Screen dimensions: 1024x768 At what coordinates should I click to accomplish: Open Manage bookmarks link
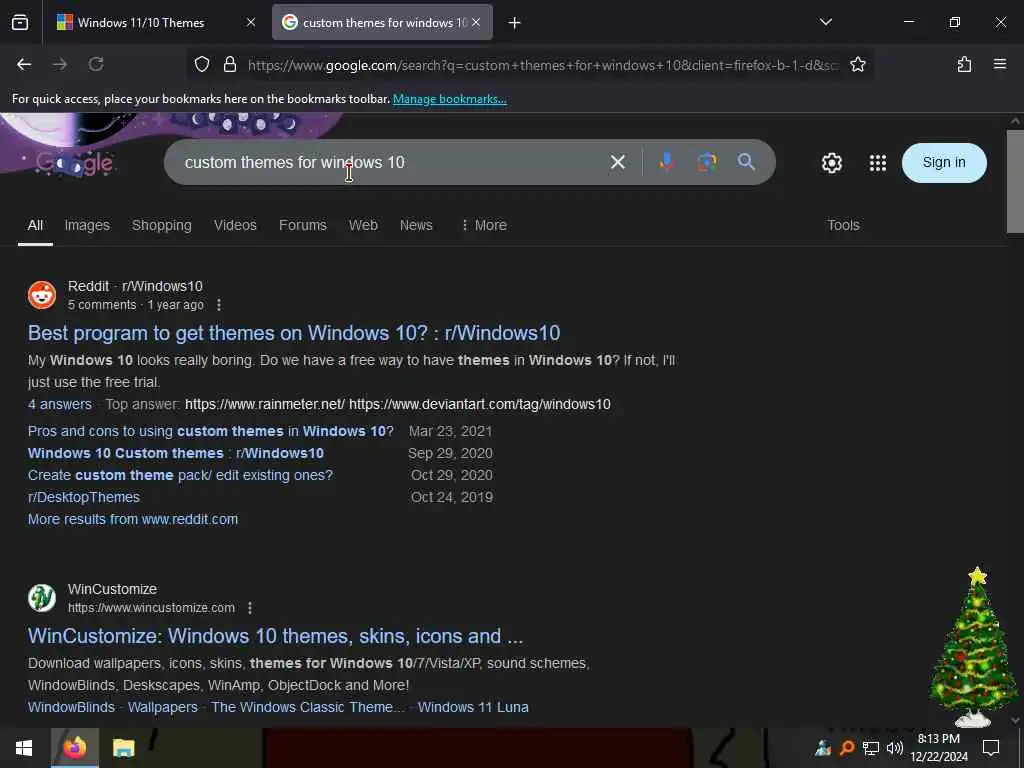point(449,99)
